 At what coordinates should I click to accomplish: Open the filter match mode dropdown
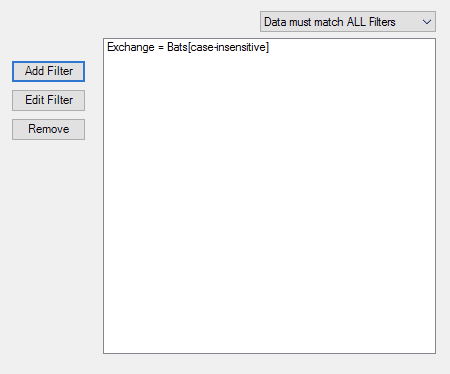pos(348,22)
